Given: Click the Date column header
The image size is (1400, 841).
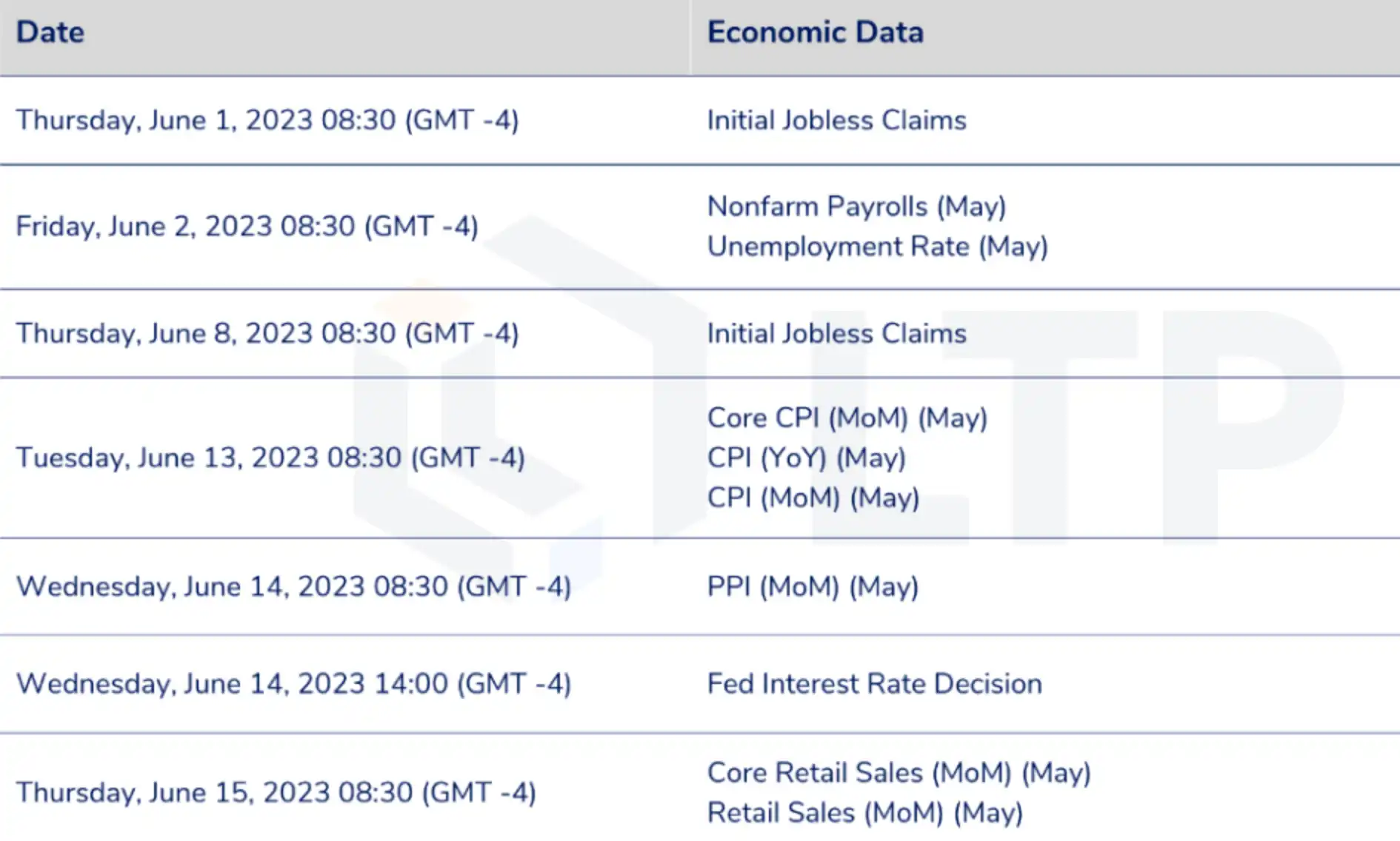Looking at the screenshot, I should pyautogui.click(x=50, y=33).
